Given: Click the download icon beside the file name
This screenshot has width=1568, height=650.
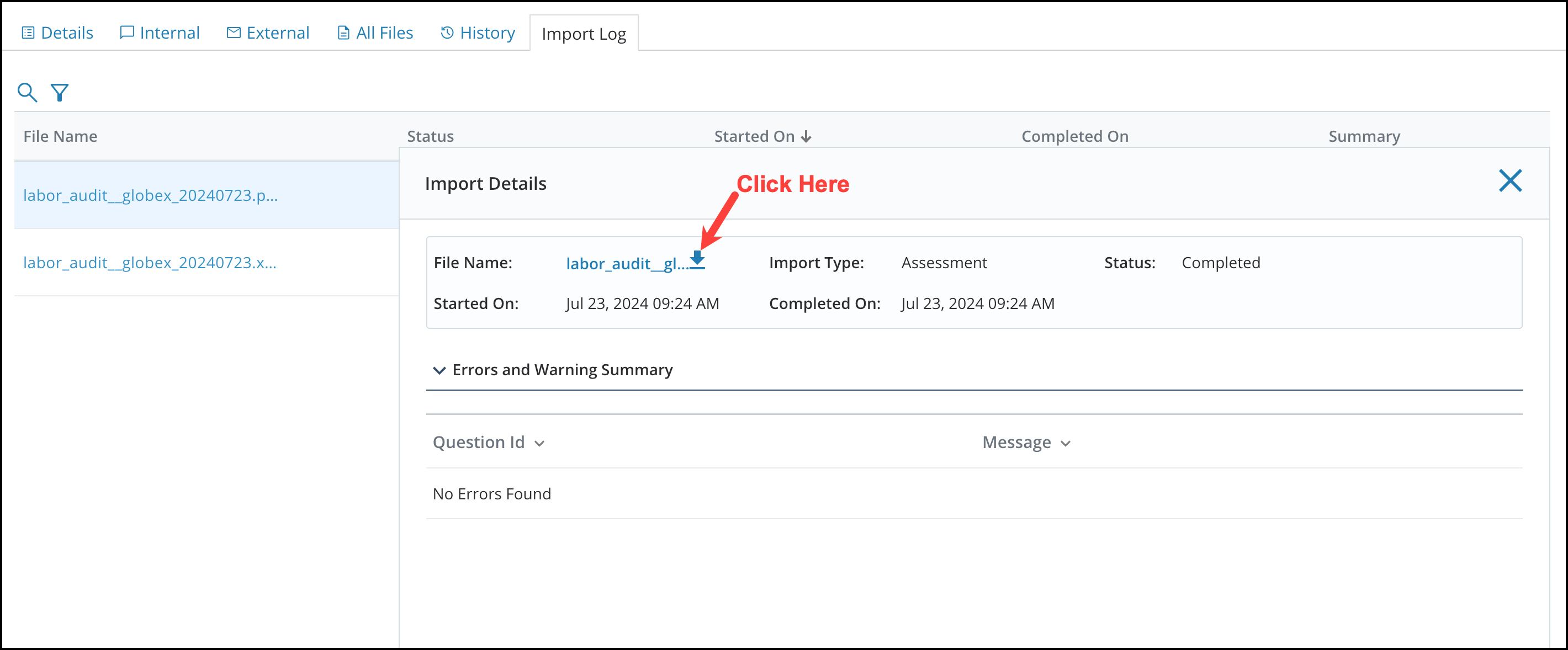Looking at the screenshot, I should coord(697,262).
